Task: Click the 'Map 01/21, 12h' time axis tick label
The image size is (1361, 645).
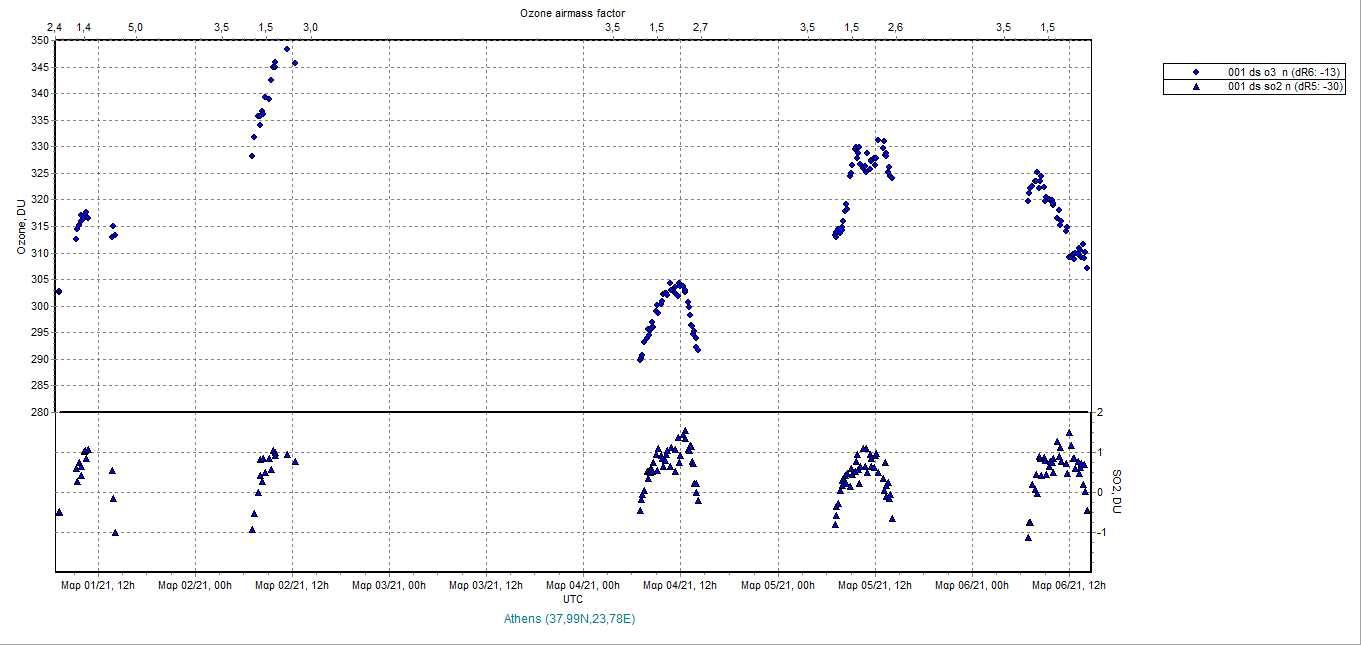Action: click(97, 586)
